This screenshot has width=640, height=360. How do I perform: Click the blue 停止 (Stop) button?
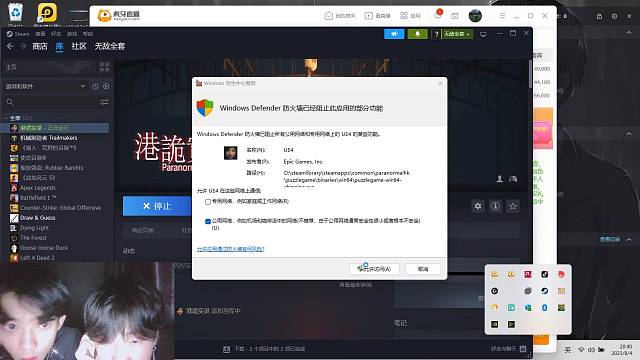[x=157, y=206]
